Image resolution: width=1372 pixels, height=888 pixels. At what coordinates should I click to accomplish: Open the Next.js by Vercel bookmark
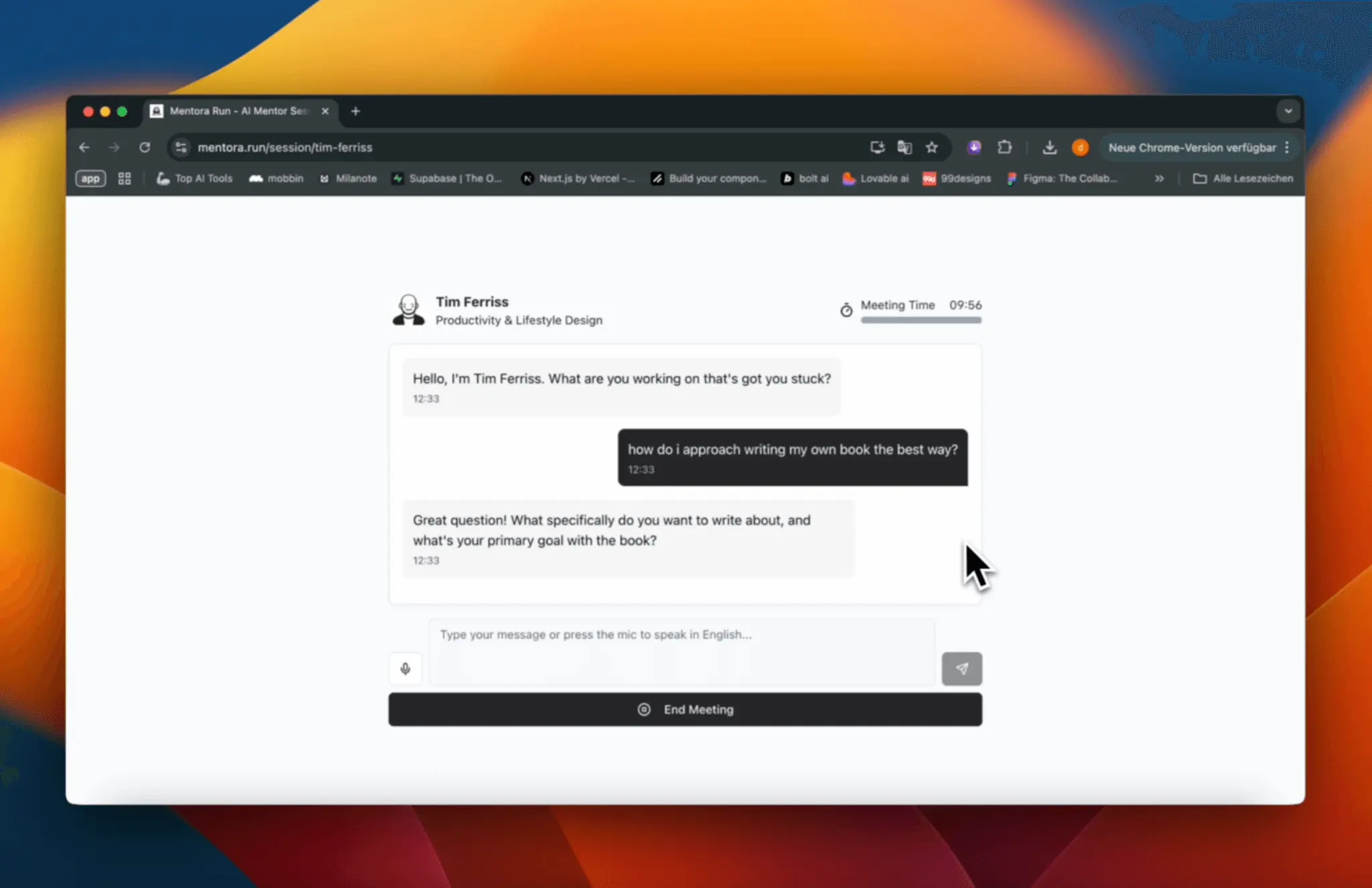click(x=578, y=178)
